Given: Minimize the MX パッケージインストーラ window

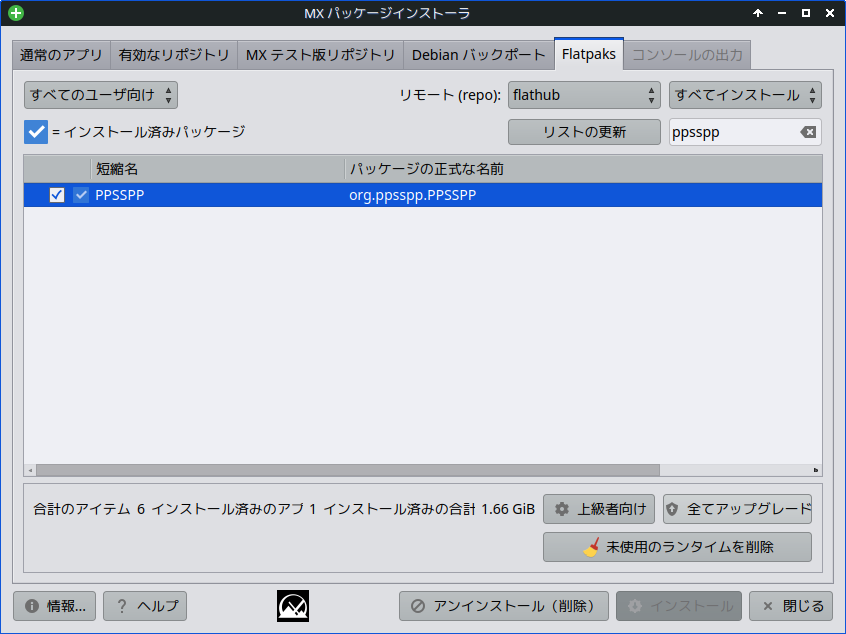Looking at the screenshot, I should point(782,13).
